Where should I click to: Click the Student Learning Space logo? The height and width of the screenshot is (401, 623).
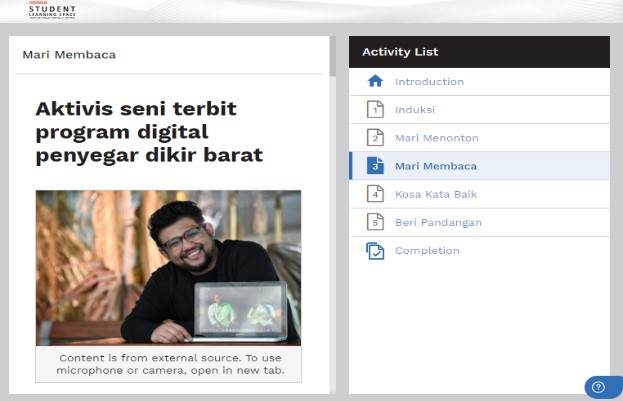tap(52, 10)
